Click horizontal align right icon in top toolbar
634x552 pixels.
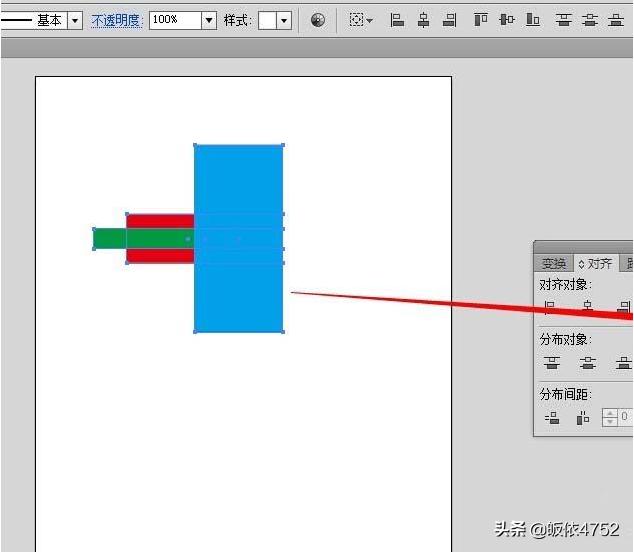(450, 19)
